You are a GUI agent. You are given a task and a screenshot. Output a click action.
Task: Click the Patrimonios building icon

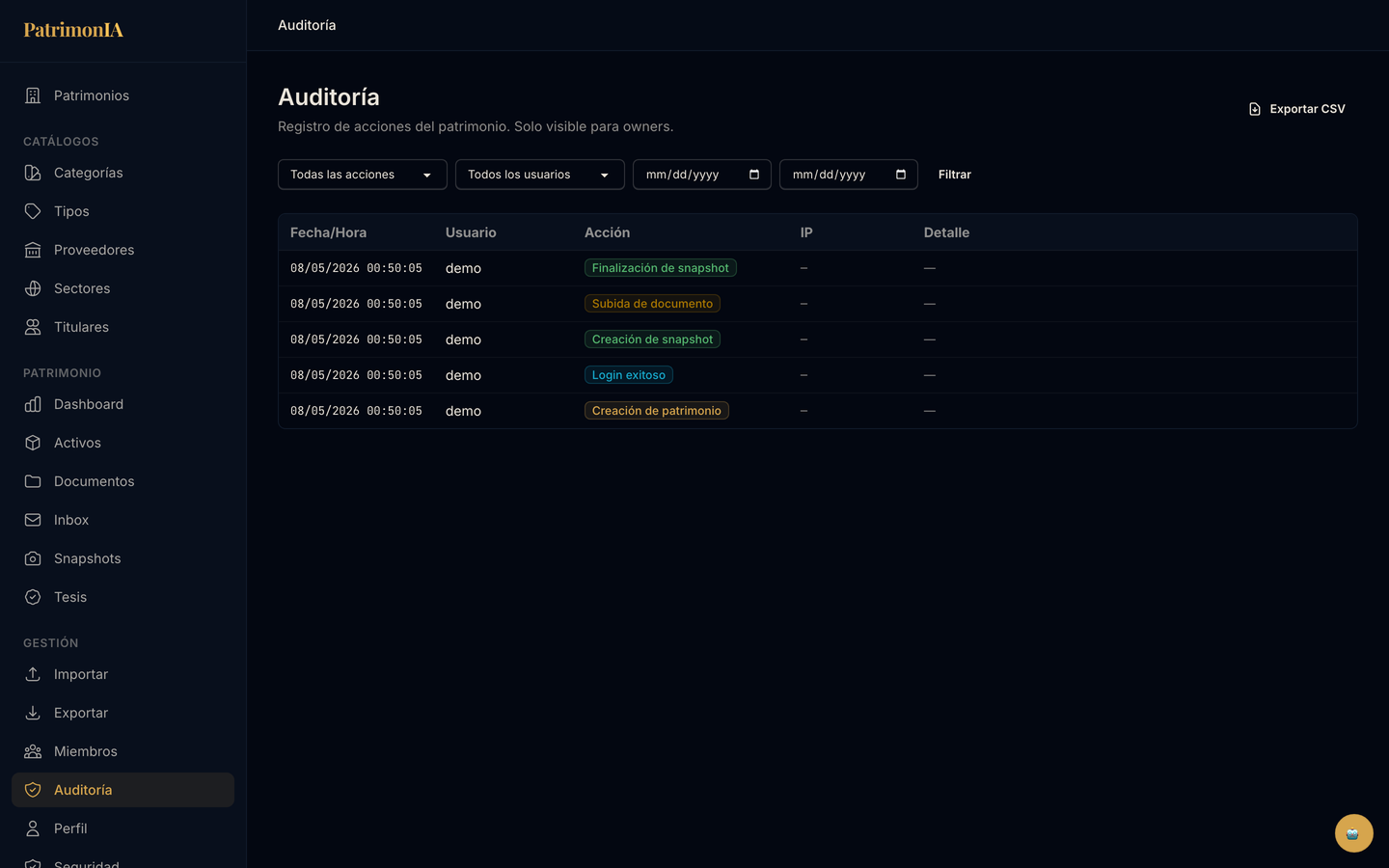(x=33, y=95)
